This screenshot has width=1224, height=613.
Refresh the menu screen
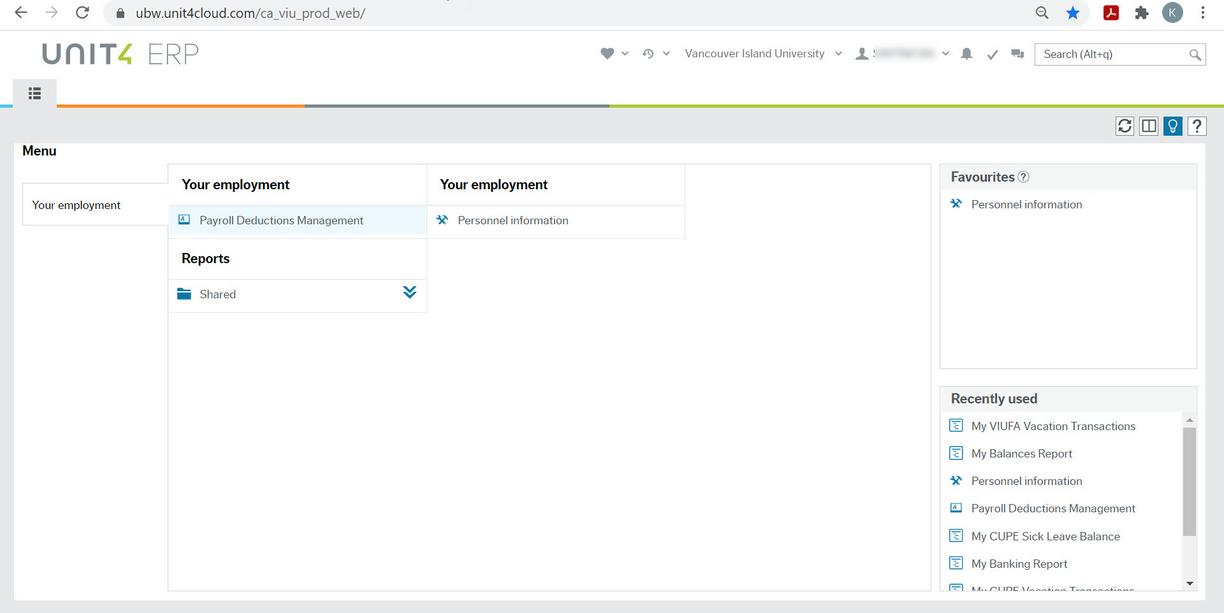[x=1124, y=125]
